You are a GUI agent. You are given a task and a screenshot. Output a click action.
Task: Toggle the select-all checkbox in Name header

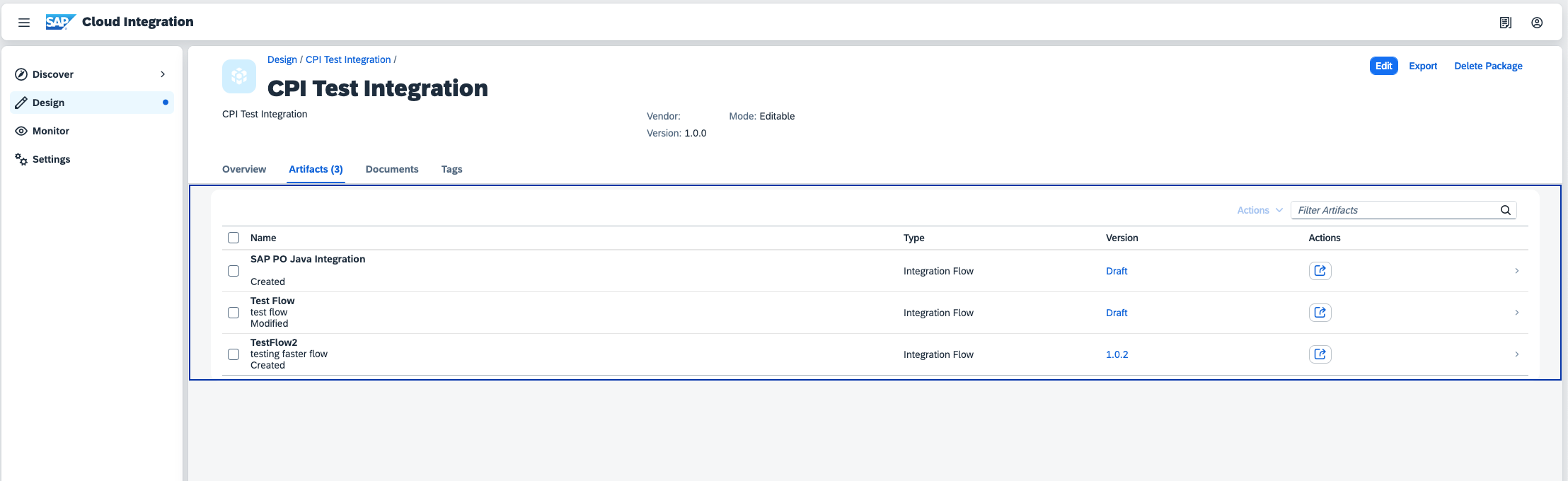[x=234, y=238]
